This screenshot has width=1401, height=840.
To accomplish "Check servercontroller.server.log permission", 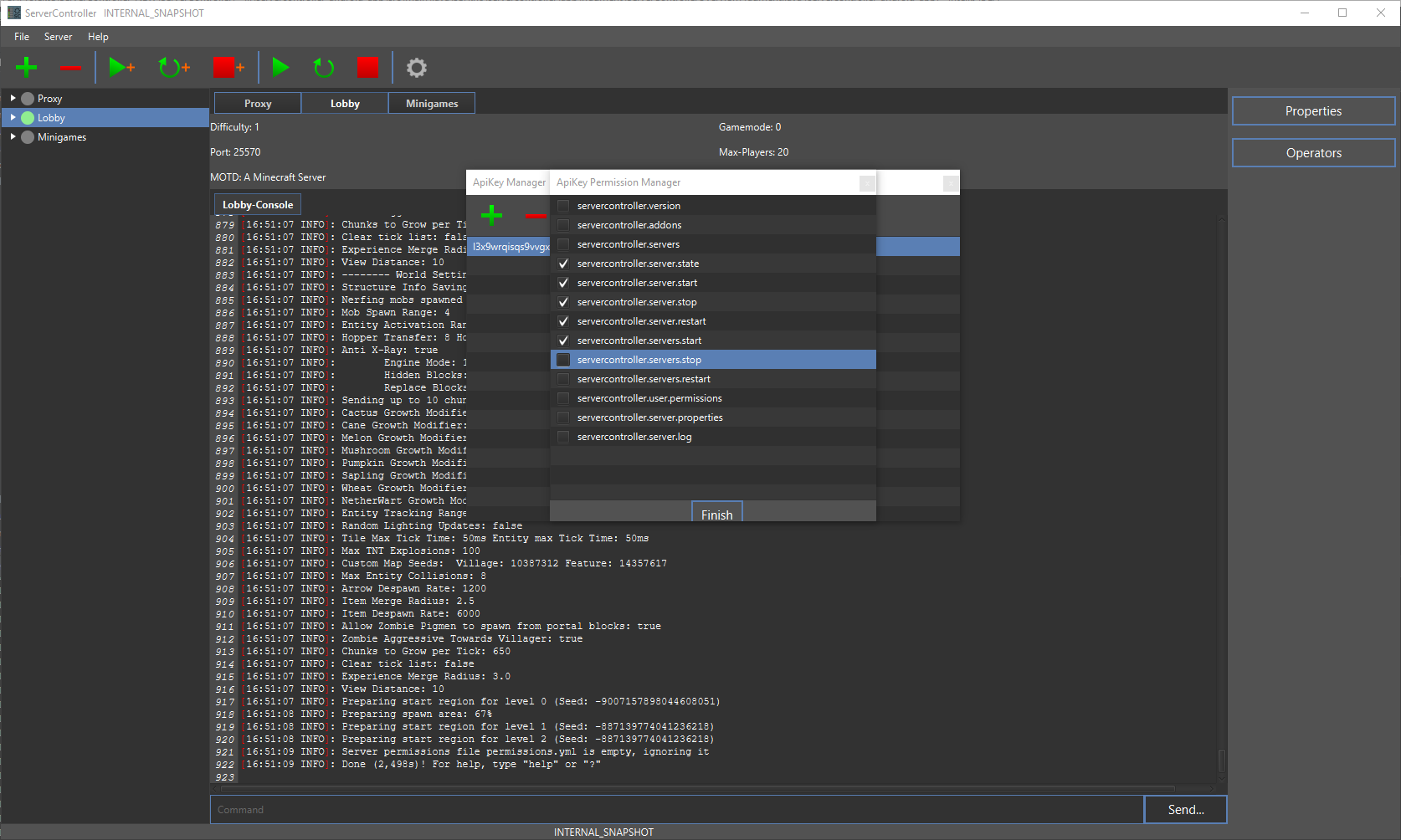I will pyautogui.click(x=563, y=437).
